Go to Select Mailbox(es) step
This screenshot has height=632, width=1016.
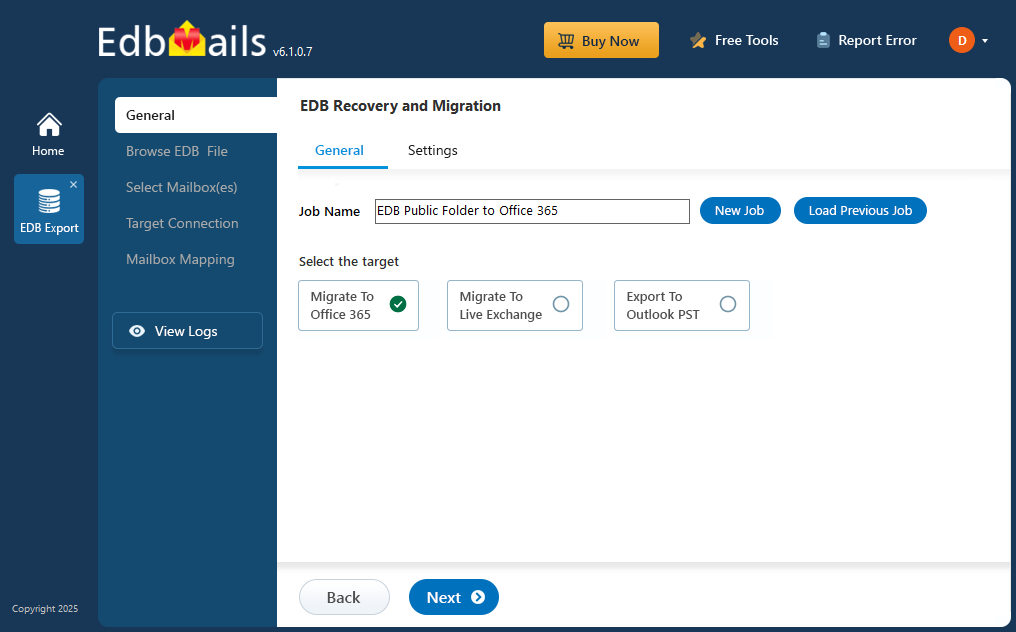coord(181,187)
